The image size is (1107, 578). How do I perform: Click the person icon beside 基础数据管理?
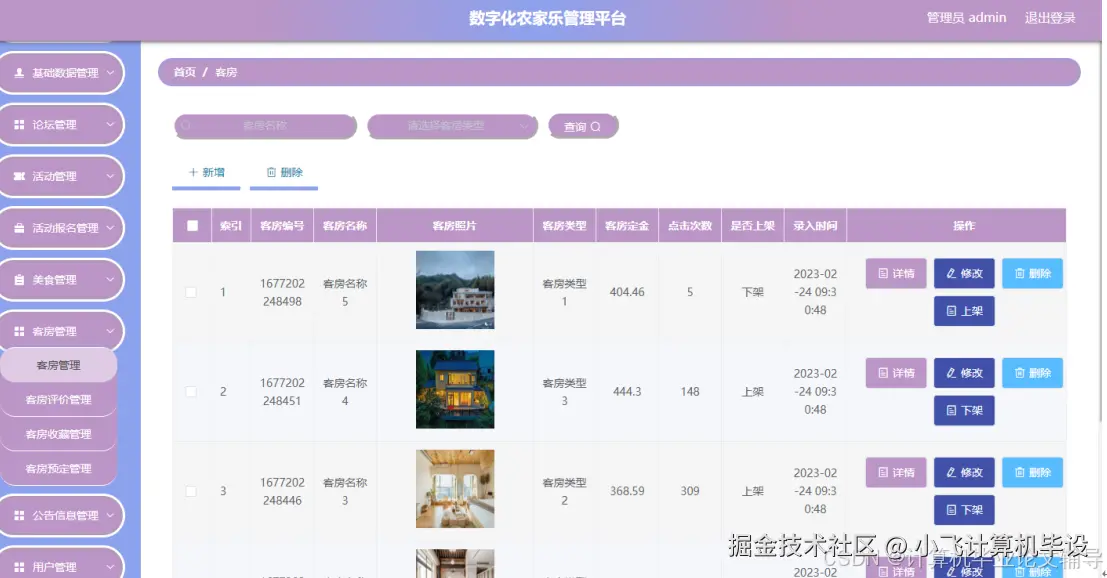pos(19,73)
